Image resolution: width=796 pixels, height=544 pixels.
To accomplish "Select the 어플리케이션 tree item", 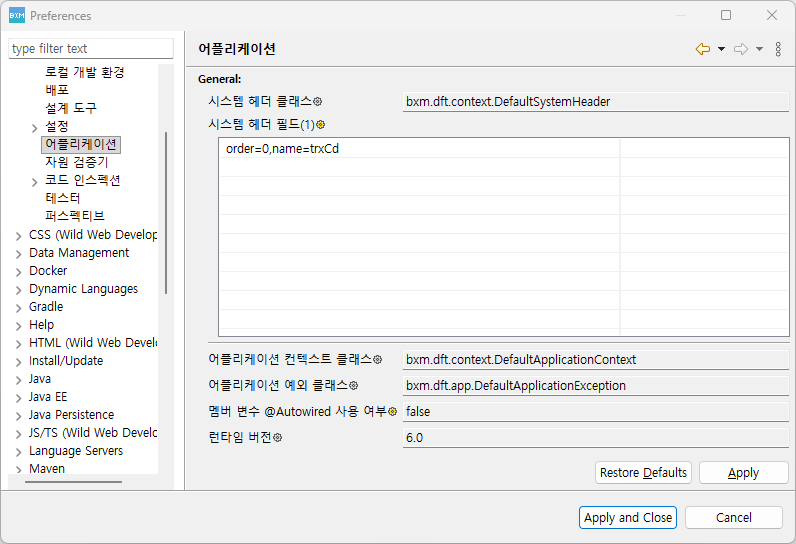I will pos(81,144).
